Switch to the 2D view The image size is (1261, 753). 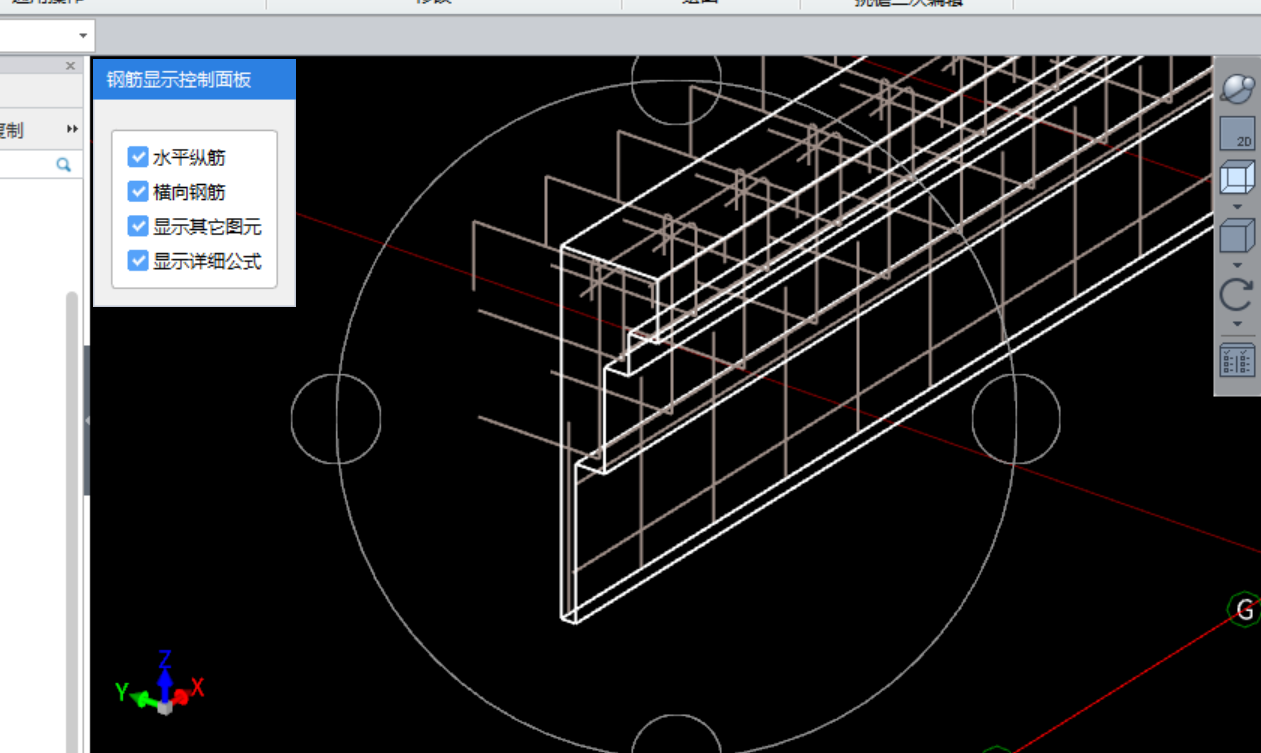click(x=1237, y=134)
